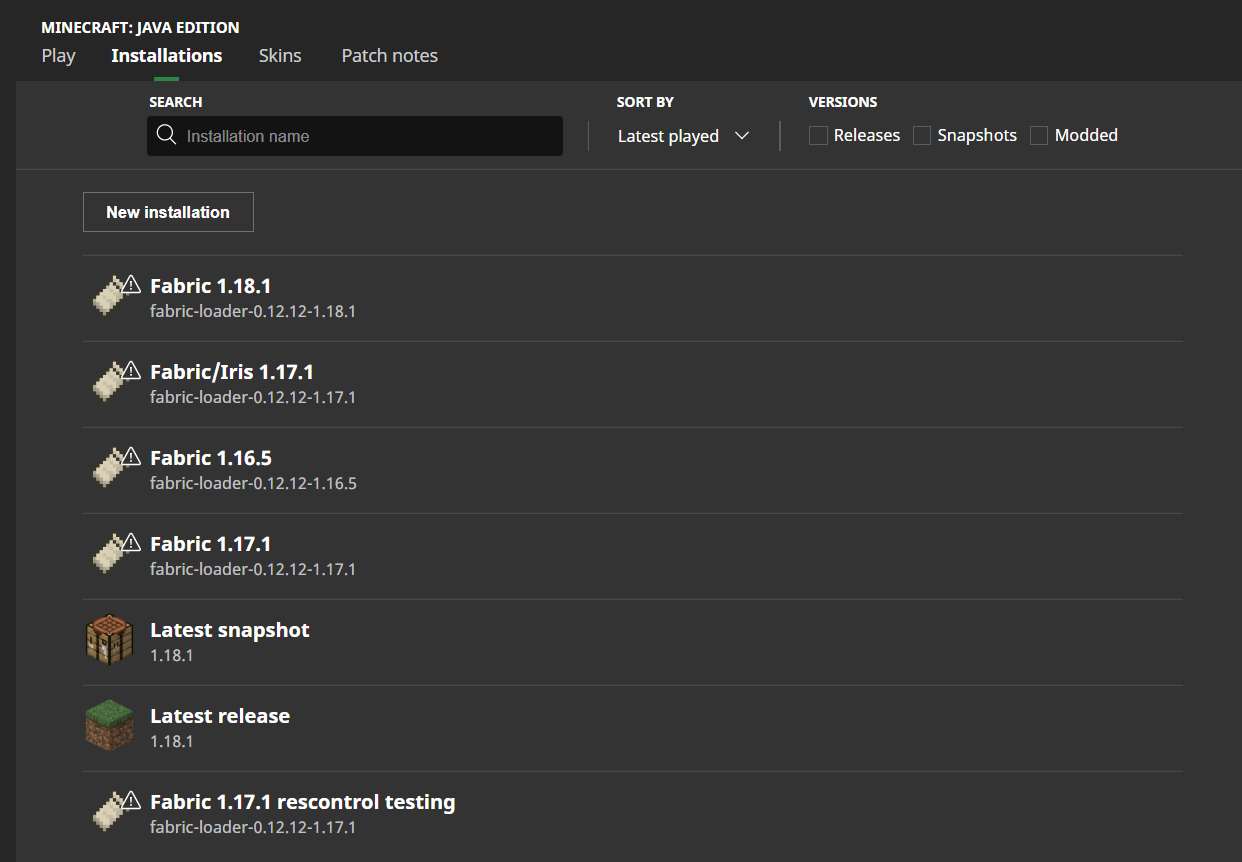Screen dimensions: 1242x862
Task: Expand sort options using the chevron arrow
Action: point(742,136)
